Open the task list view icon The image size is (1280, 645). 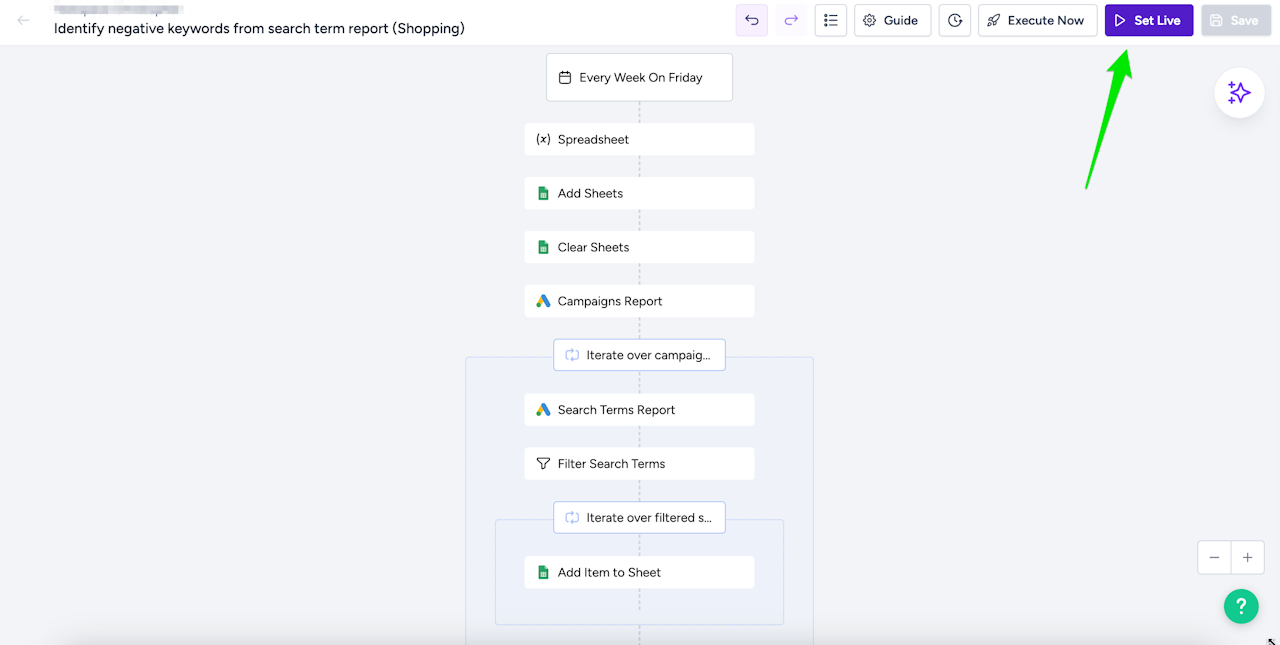830,20
